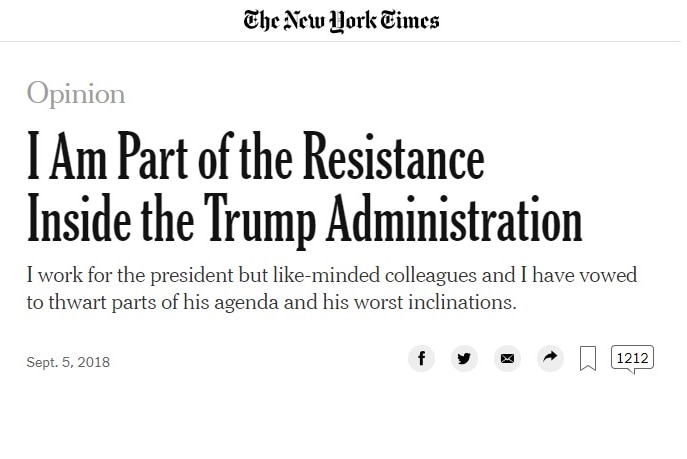Save the article with the bookmark icon
Screen dimensions: 687x459
pos(588,358)
